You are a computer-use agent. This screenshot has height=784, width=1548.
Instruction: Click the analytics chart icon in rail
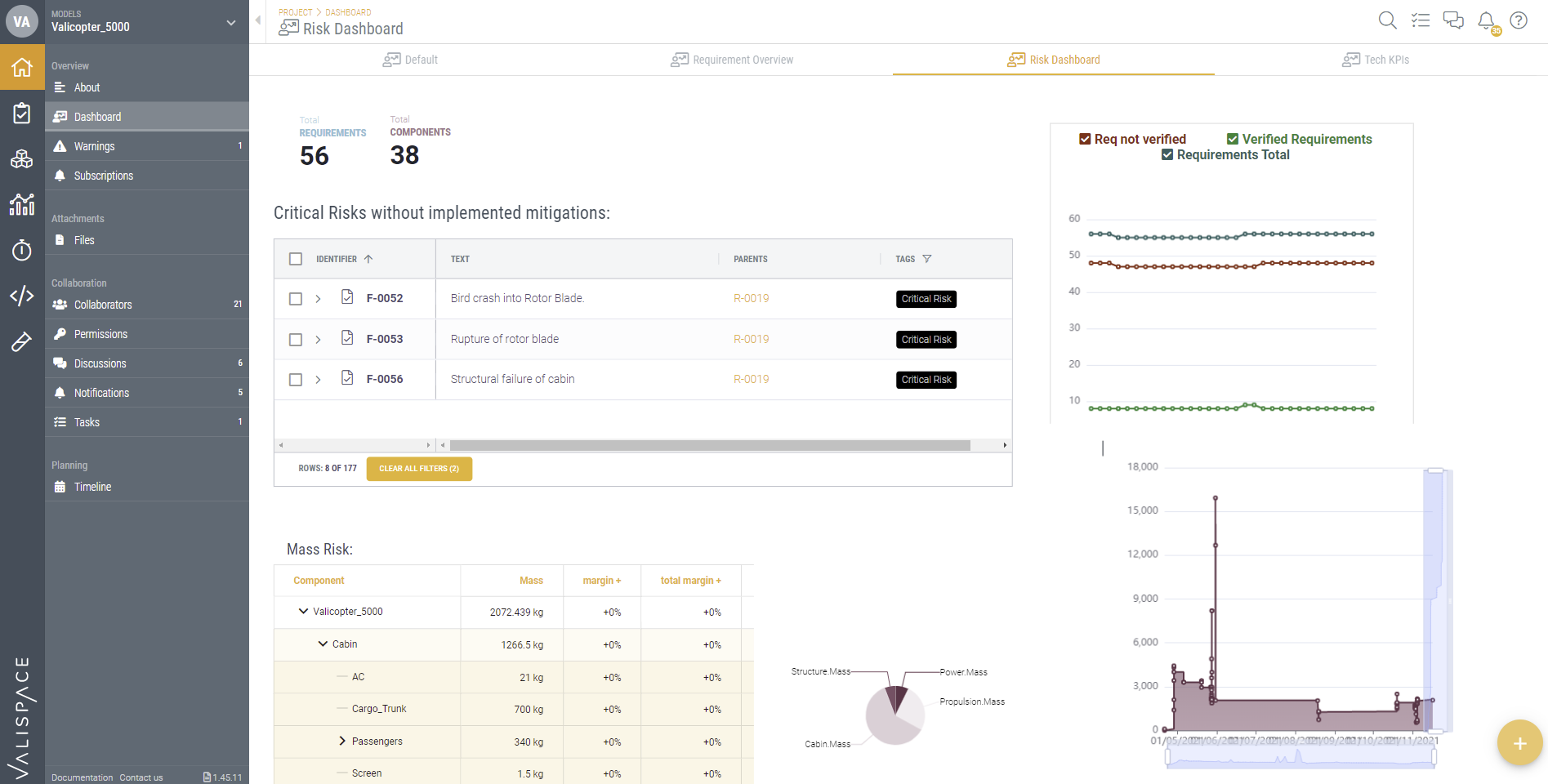tap(22, 204)
